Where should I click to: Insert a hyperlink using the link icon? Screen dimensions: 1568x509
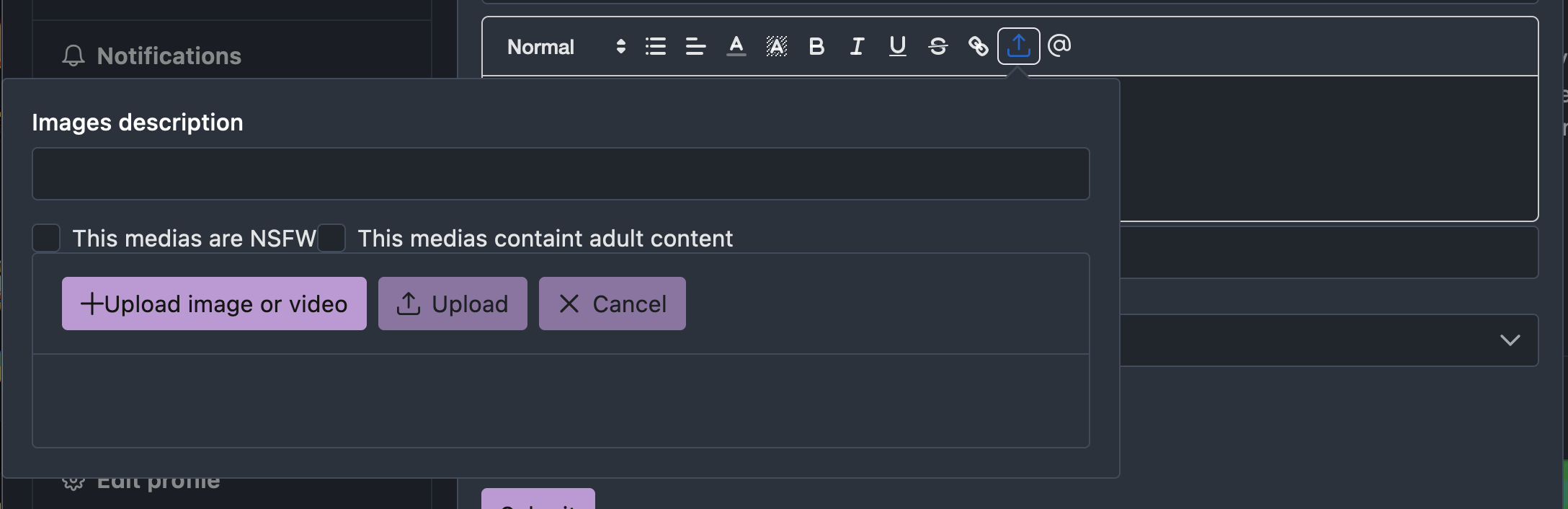[x=977, y=46]
